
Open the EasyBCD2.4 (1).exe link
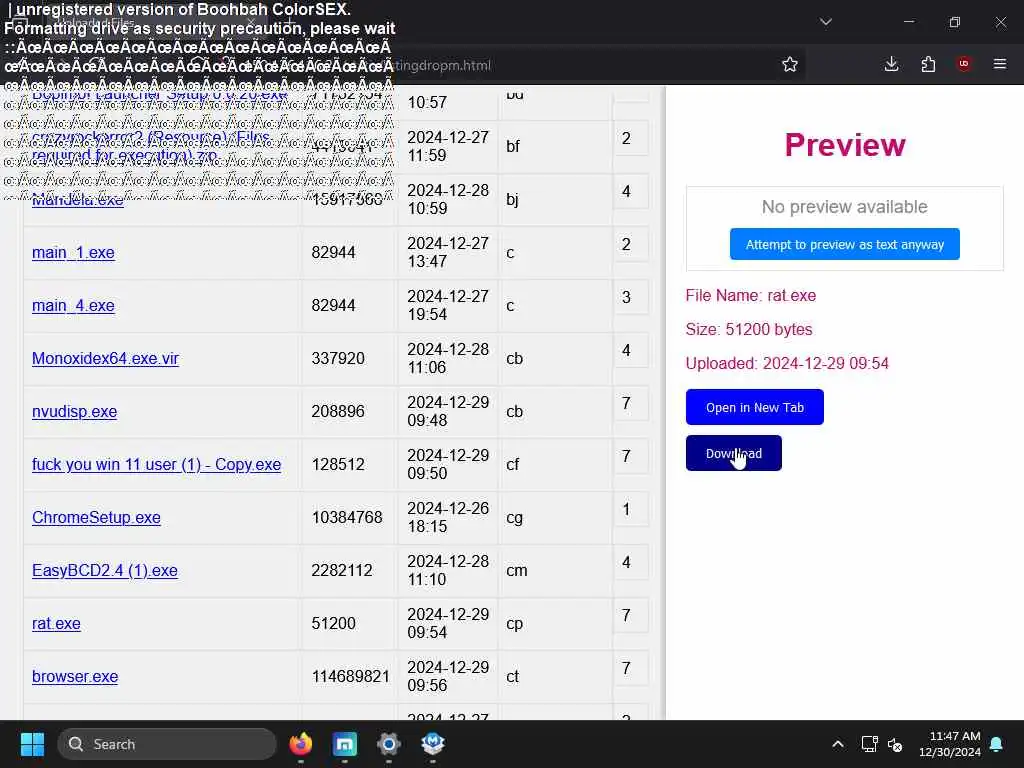coord(104,570)
